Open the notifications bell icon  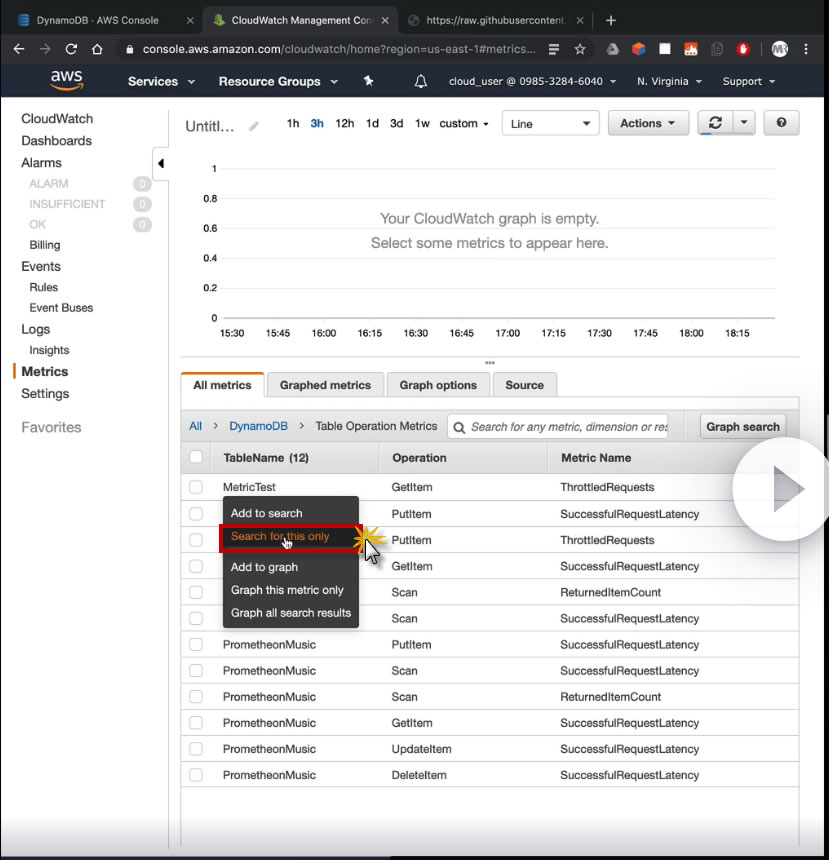pyautogui.click(x=421, y=82)
